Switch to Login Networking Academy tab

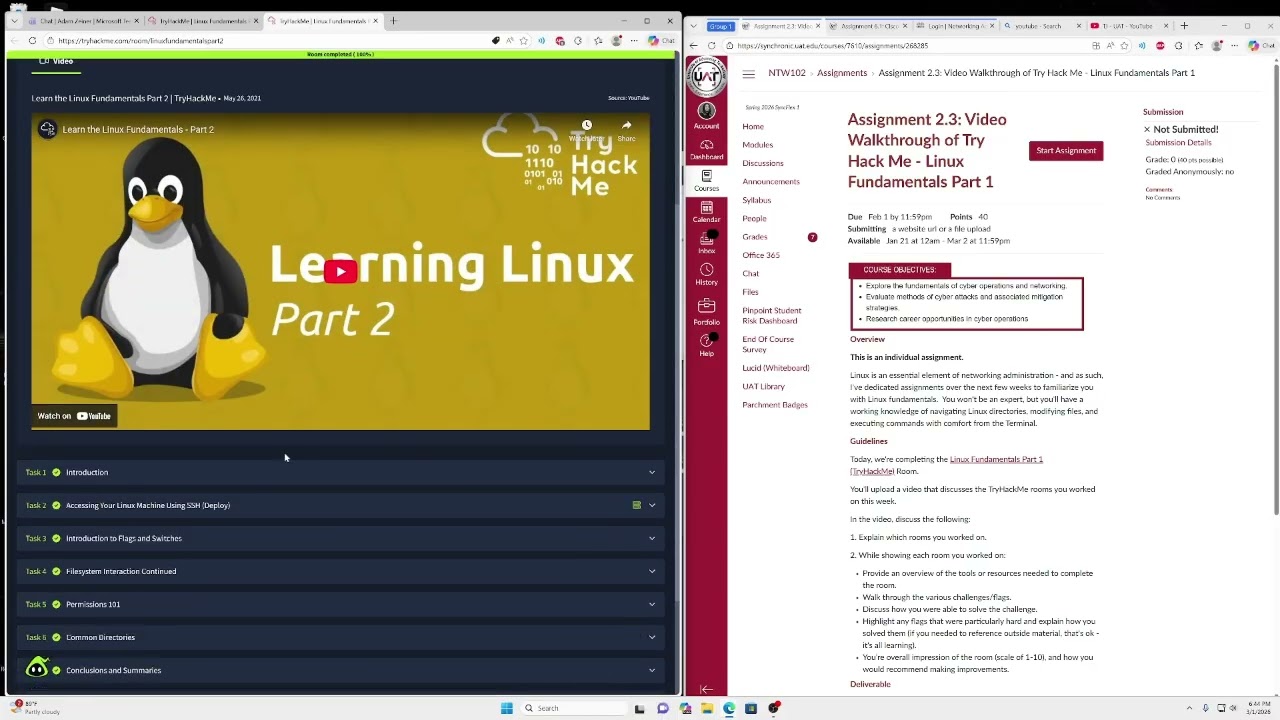(x=953, y=26)
